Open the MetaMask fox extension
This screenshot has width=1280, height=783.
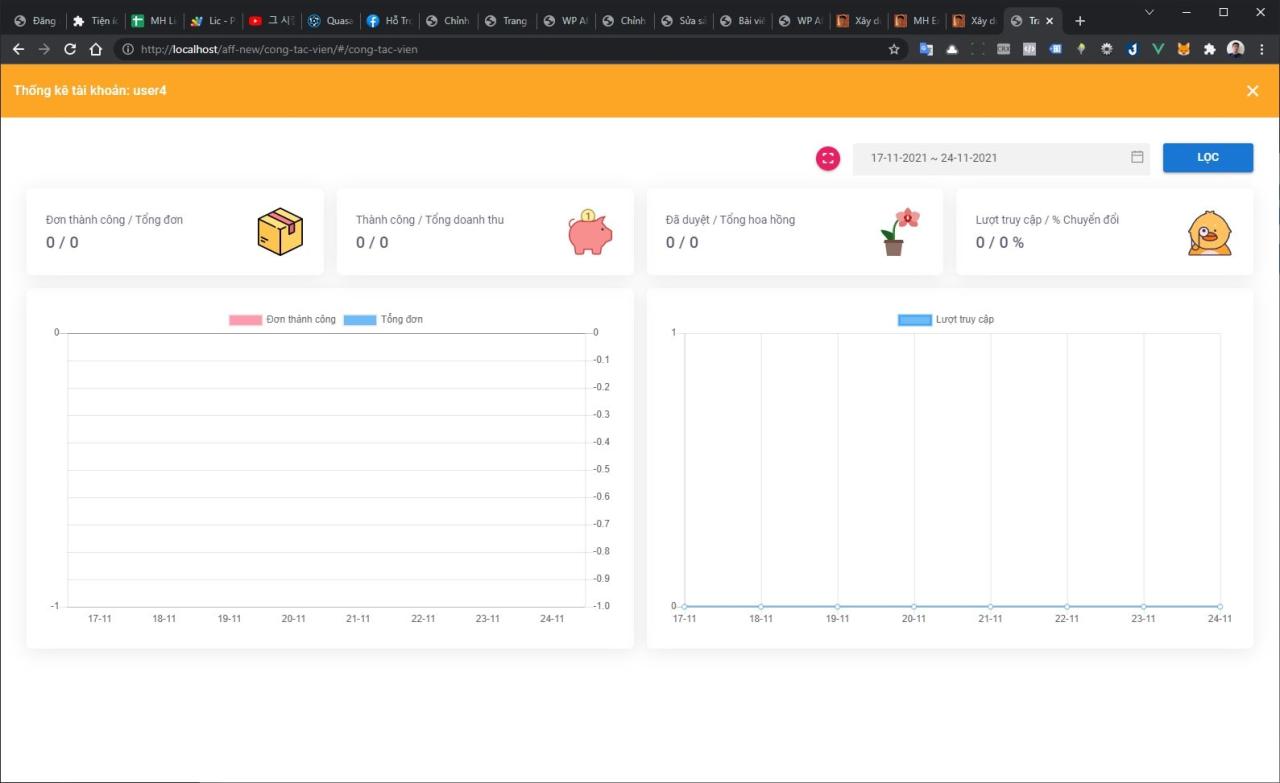point(1184,49)
